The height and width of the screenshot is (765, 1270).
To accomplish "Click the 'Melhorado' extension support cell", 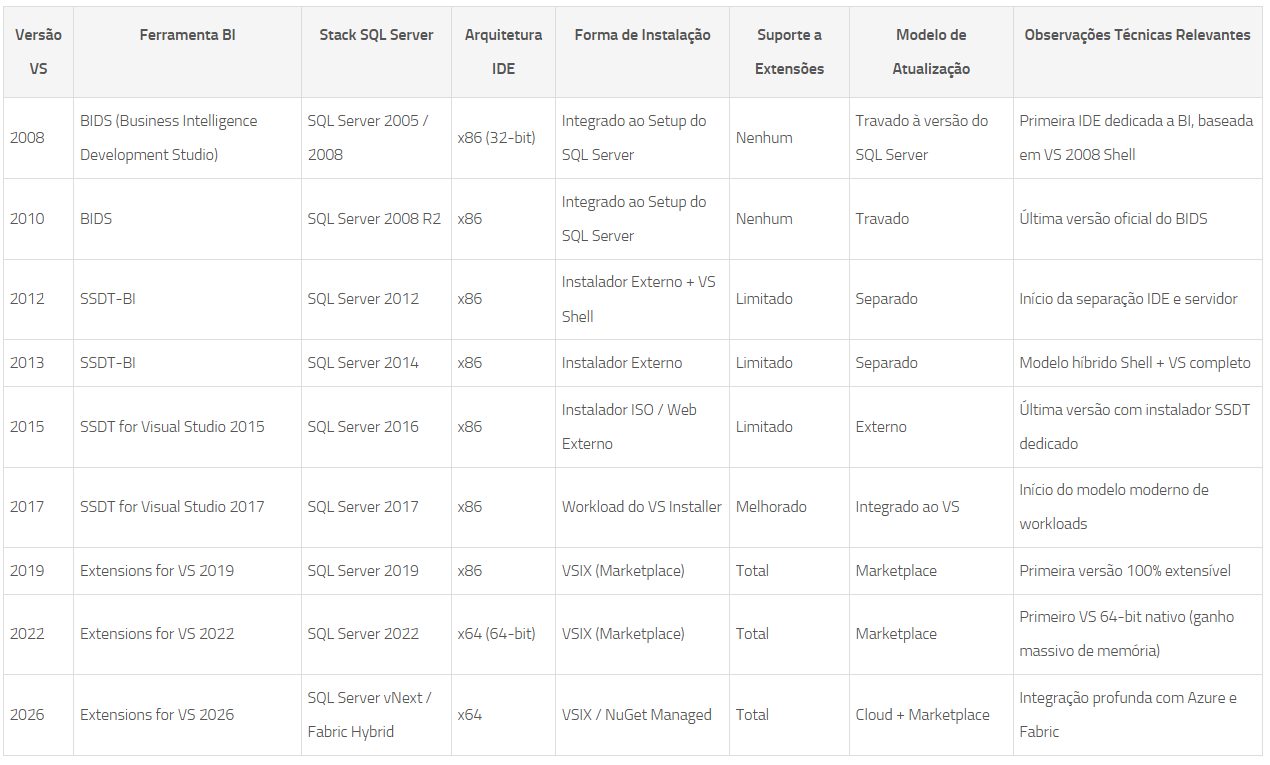I will (771, 507).
